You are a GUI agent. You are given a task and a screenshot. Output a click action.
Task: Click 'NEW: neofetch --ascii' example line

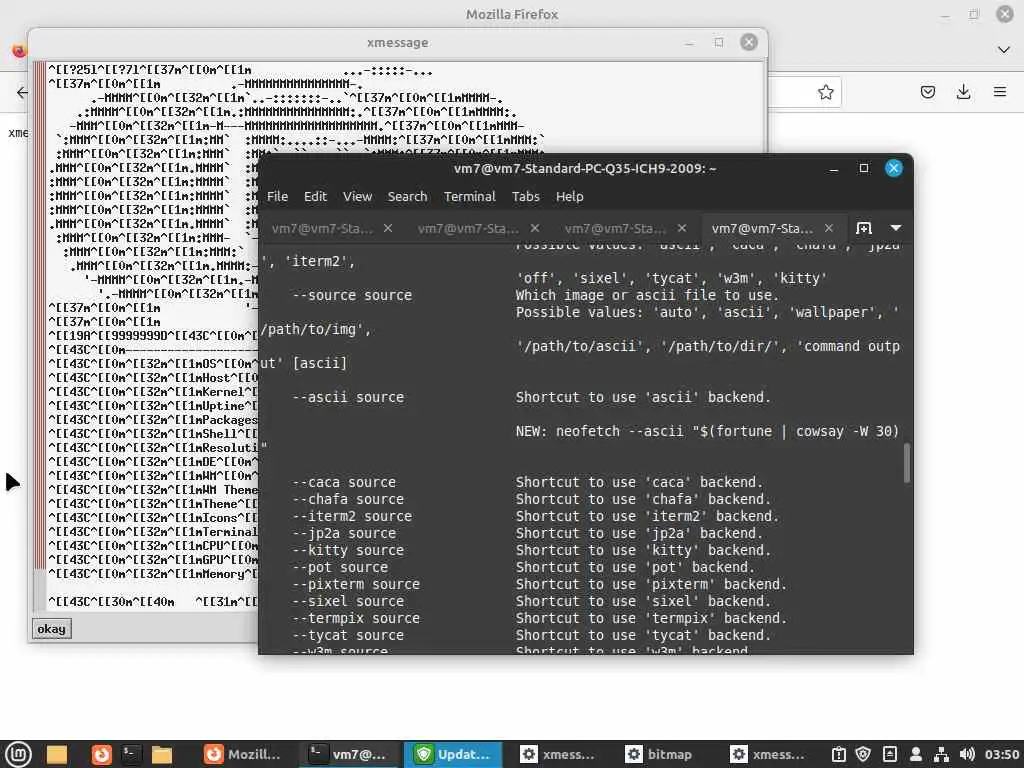click(x=707, y=432)
